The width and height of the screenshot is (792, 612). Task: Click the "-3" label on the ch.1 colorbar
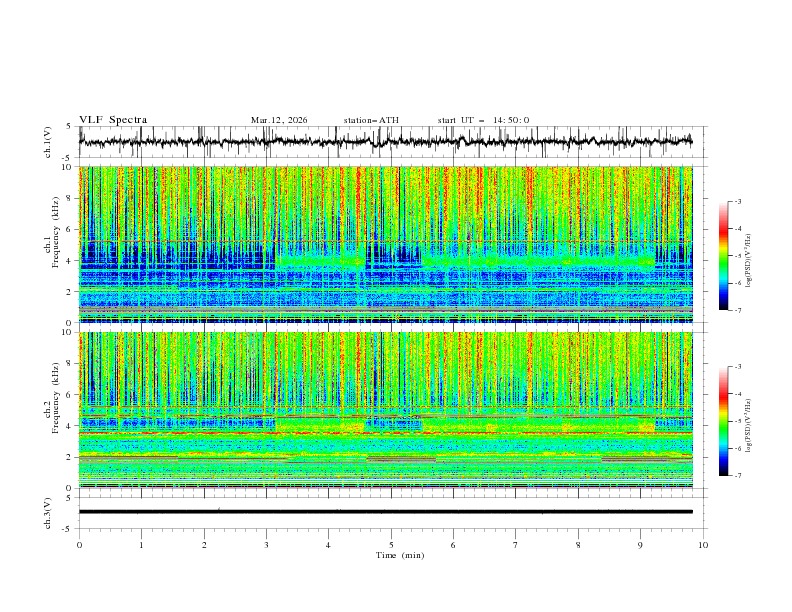(737, 201)
